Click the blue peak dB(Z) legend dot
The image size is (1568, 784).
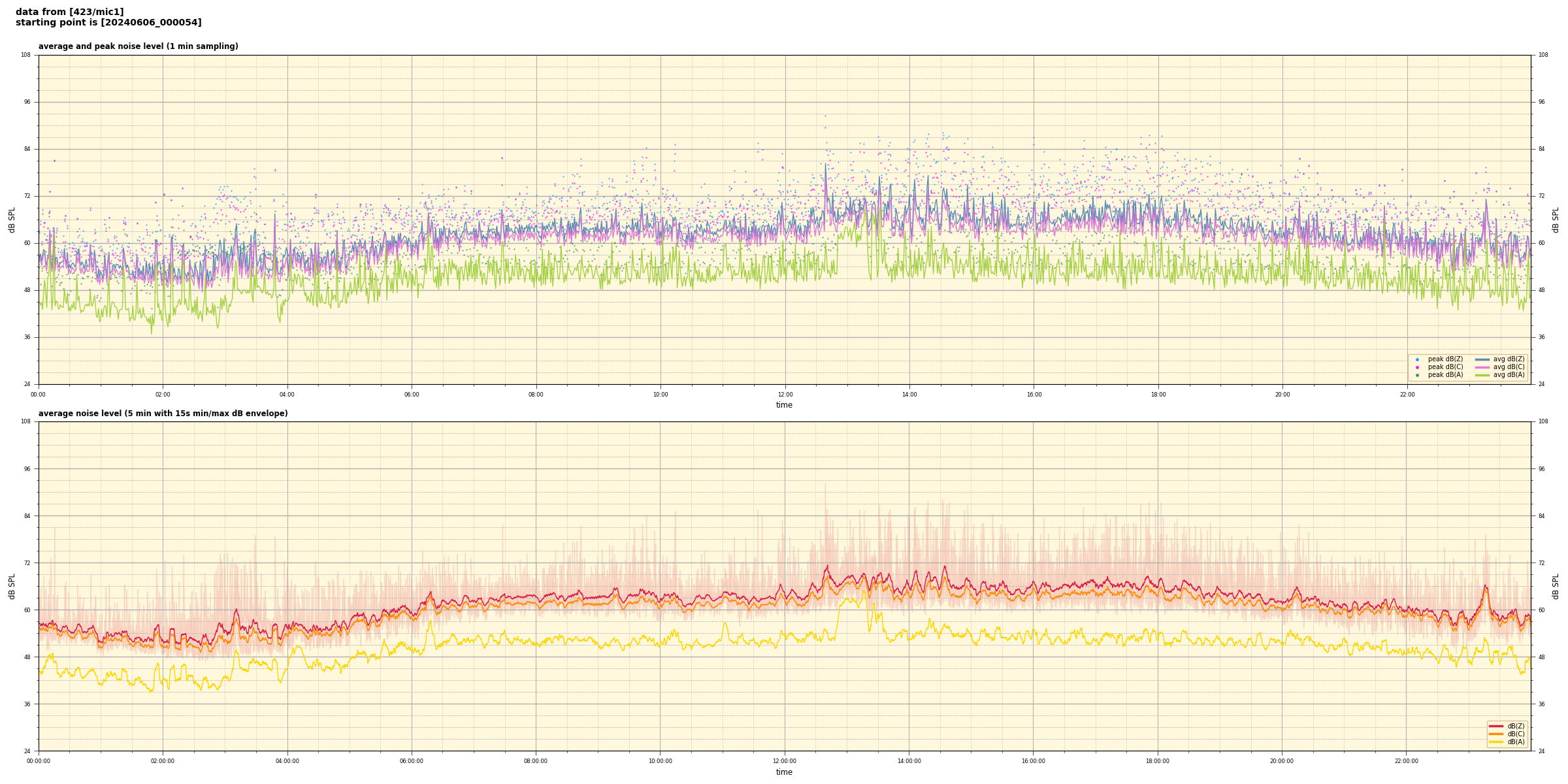click(x=1417, y=359)
